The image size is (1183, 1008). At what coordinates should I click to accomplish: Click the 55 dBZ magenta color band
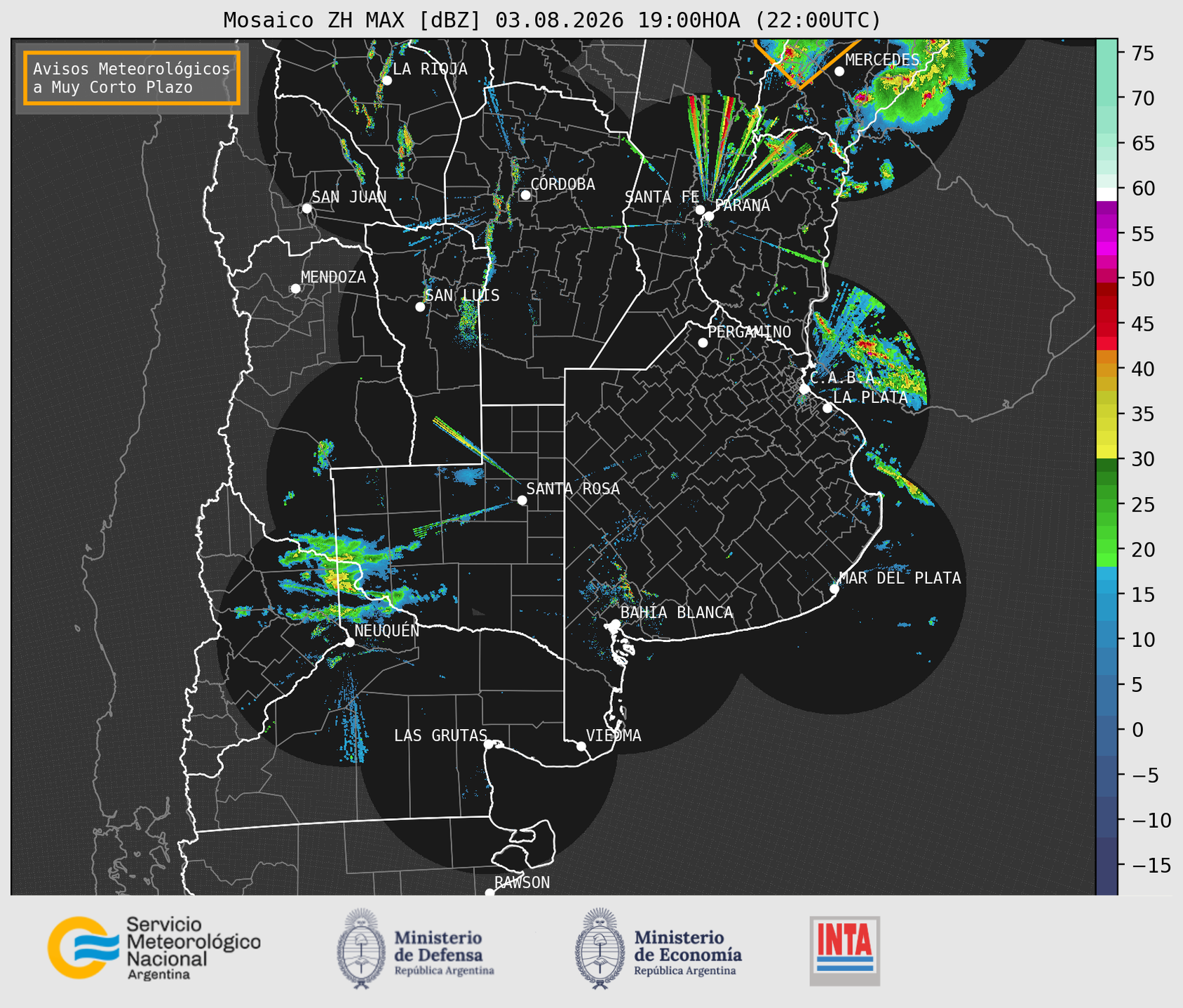1106,235
